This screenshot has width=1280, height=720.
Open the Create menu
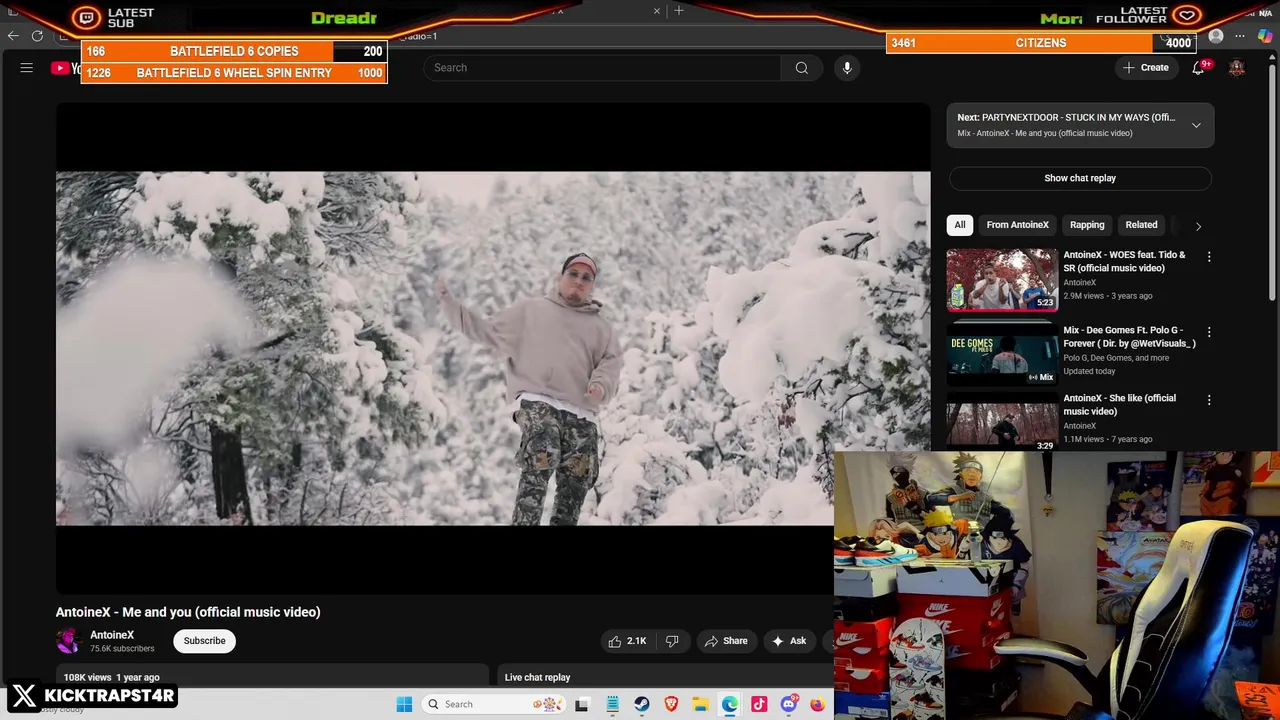point(1146,68)
